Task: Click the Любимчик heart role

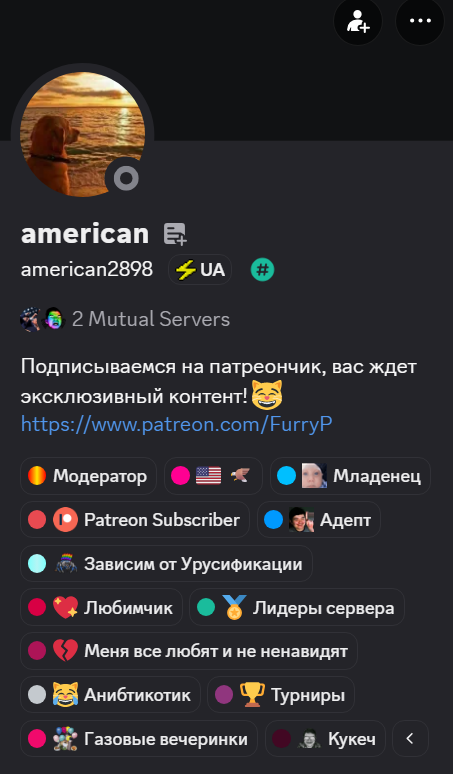Action: point(101,607)
